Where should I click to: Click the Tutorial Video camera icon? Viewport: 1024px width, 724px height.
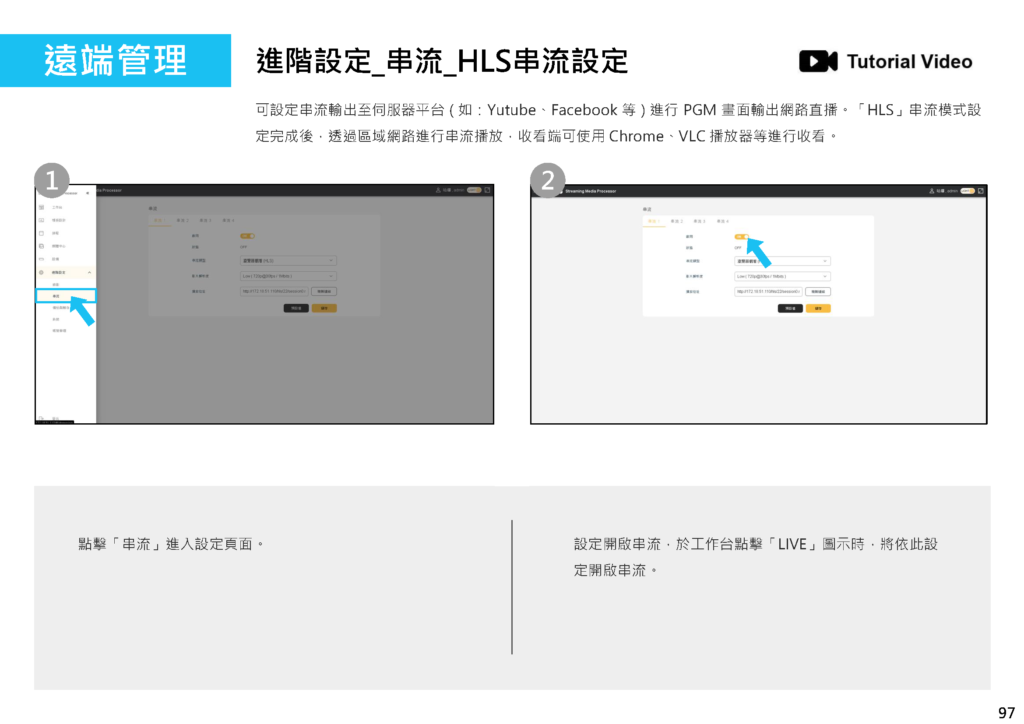click(x=817, y=62)
